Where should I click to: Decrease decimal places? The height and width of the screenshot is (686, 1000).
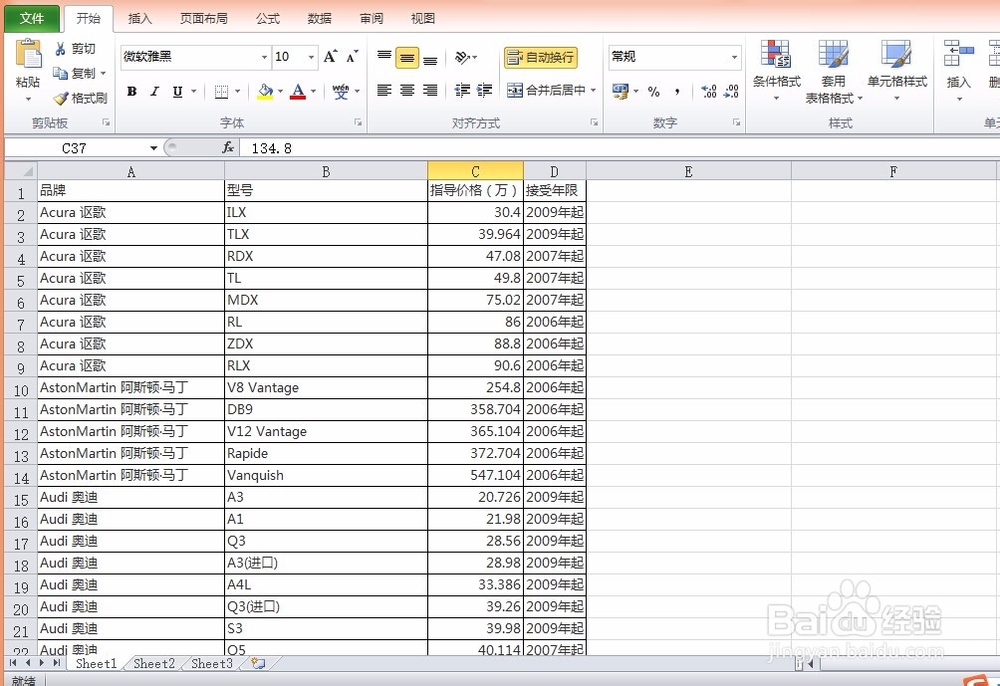point(732,91)
